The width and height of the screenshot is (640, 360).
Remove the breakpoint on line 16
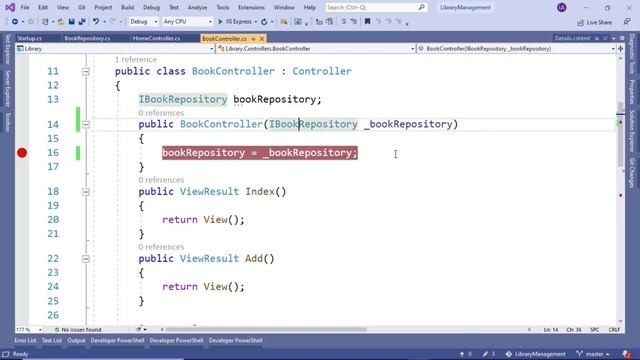tap(22, 153)
